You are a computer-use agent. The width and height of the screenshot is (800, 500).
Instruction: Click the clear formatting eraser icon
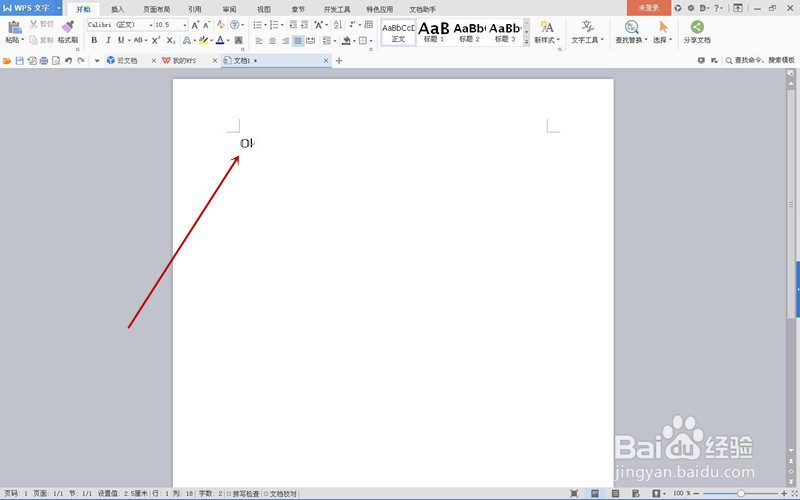220,24
